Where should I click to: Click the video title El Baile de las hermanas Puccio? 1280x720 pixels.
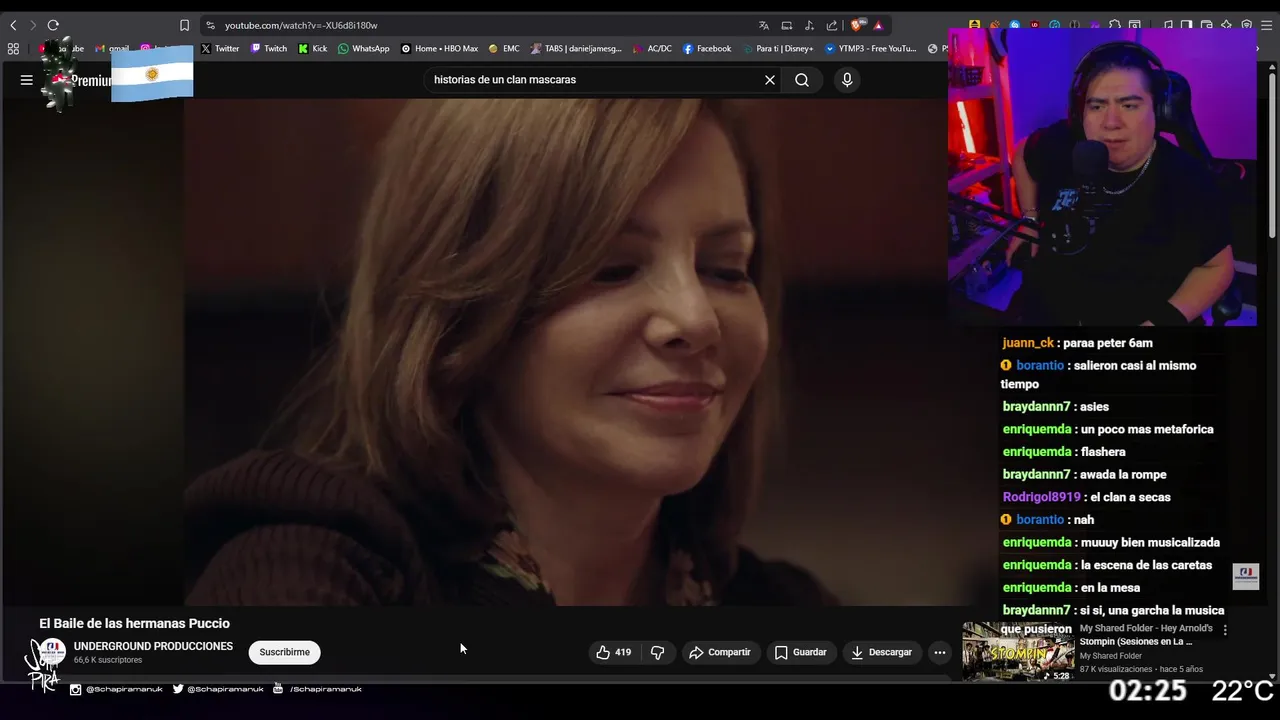135,623
